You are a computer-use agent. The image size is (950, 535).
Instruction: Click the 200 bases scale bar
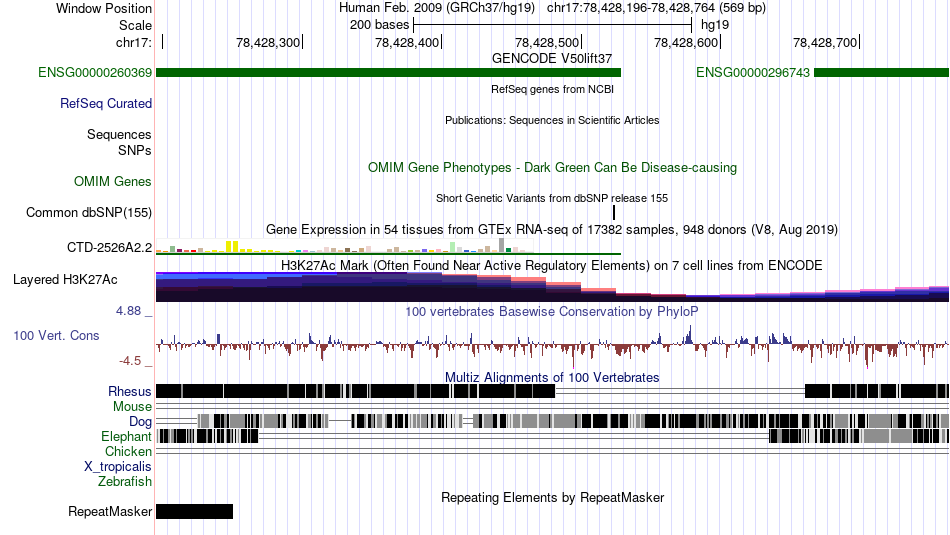click(x=552, y=25)
